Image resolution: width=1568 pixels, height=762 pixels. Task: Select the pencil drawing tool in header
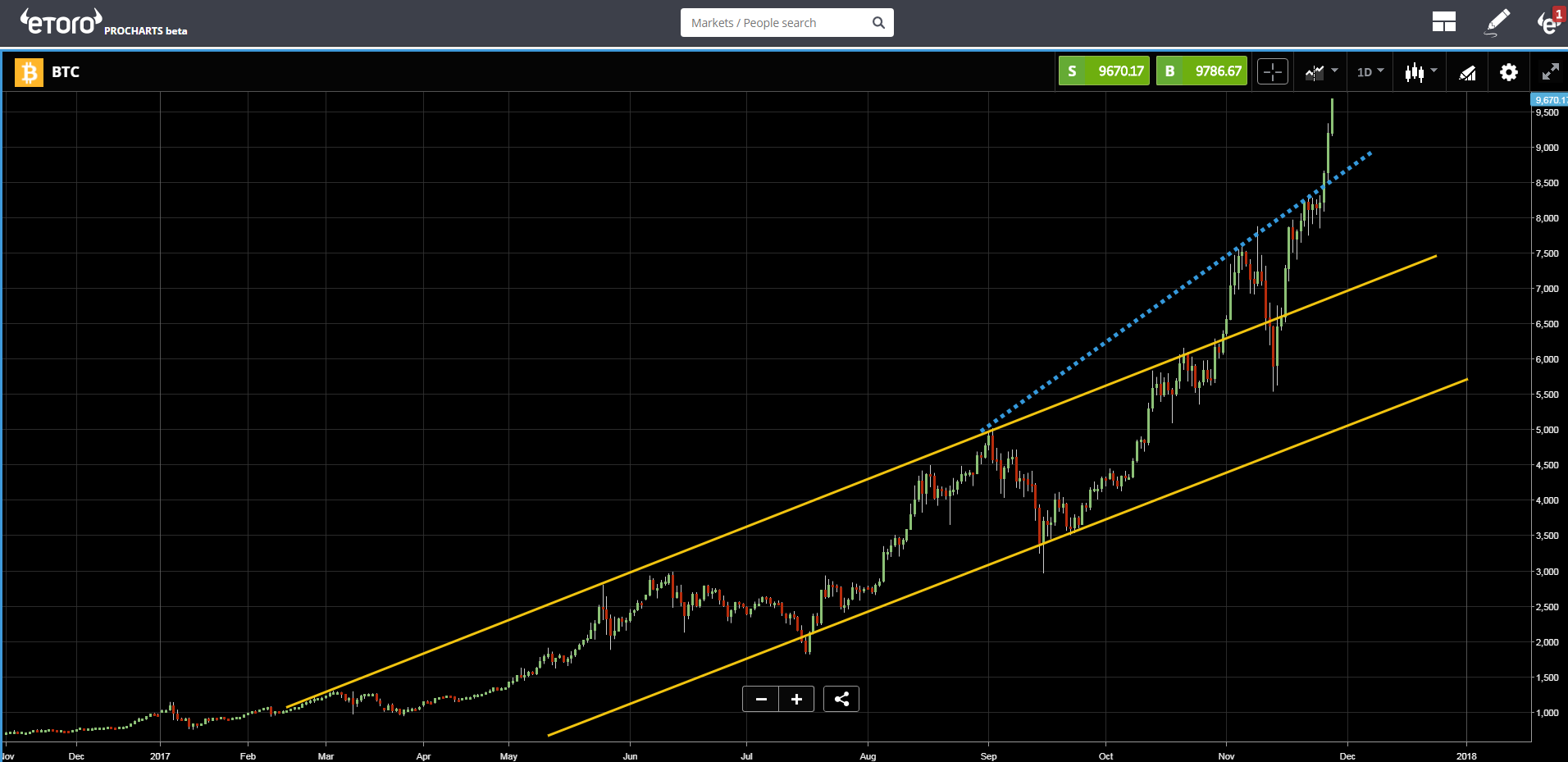(x=1497, y=22)
